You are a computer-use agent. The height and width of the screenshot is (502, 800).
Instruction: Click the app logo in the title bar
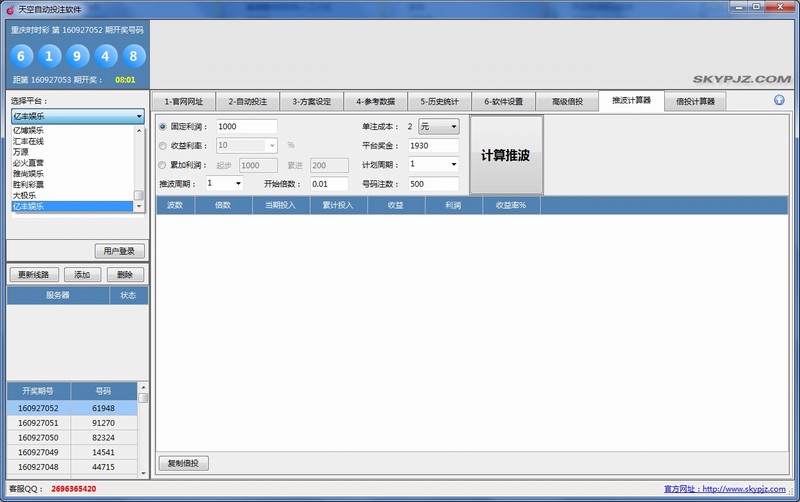(x=9, y=8)
